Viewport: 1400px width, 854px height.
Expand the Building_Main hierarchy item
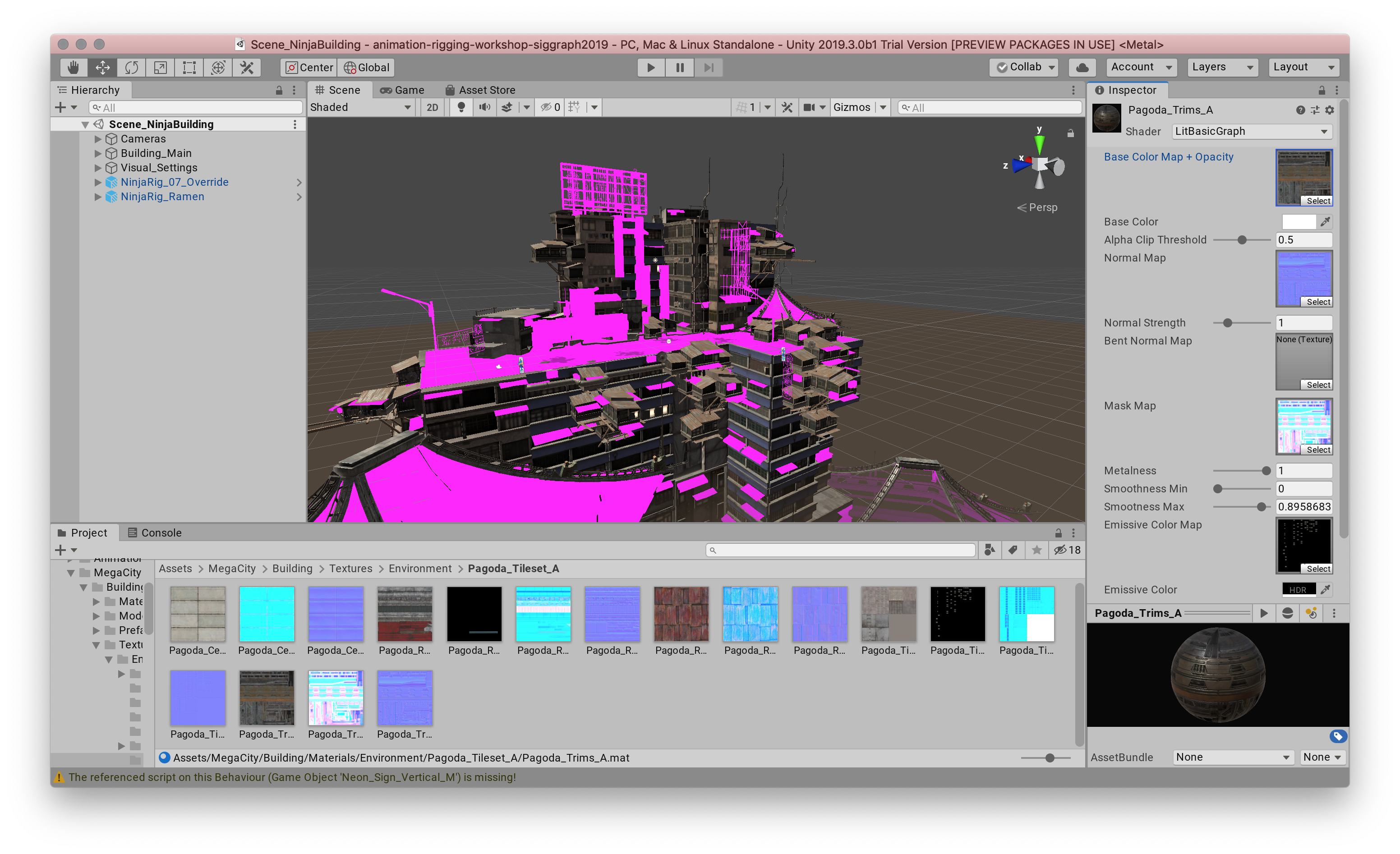pyautogui.click(x=98, y=153)
